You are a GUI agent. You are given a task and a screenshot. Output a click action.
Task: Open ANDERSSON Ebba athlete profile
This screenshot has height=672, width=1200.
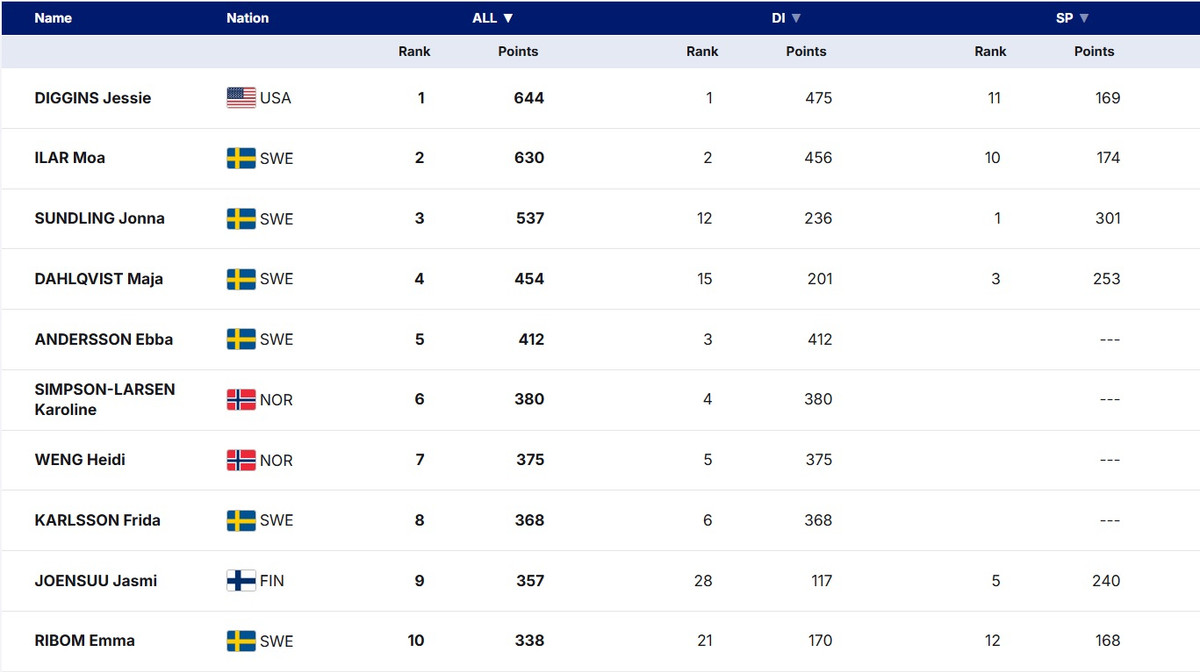point(104,339)
